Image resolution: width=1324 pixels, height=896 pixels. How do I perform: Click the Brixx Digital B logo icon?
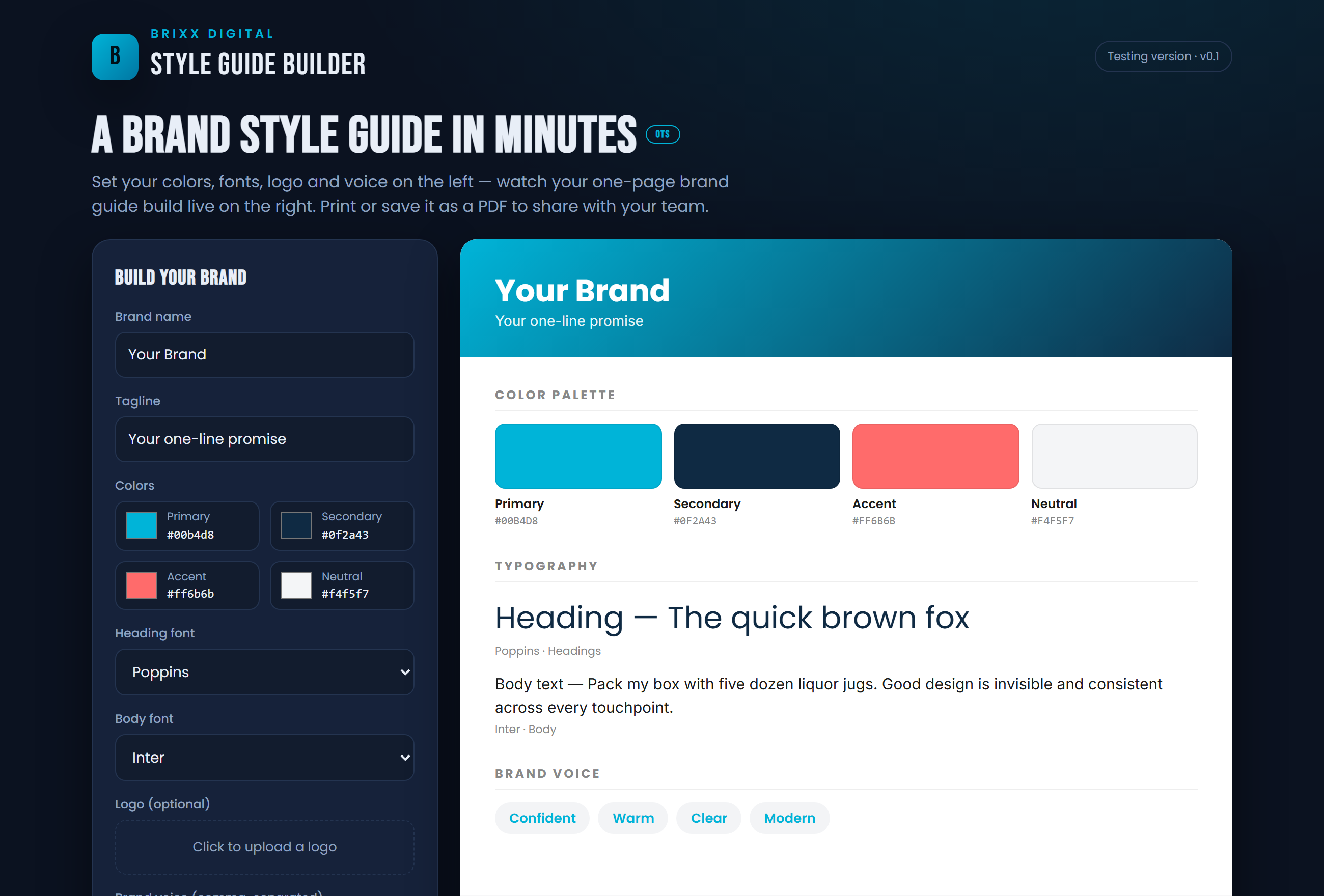point(115,57)
